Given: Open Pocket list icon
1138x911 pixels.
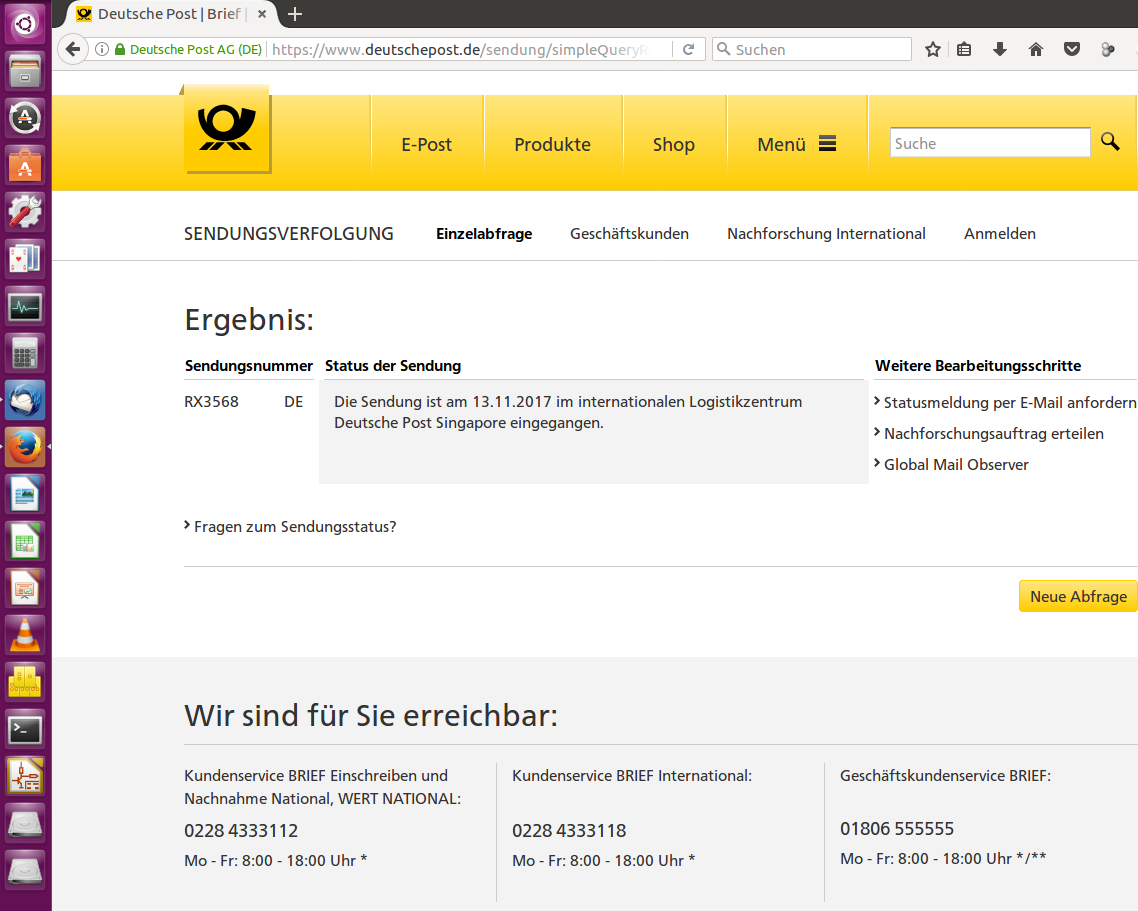Looking at the screenshot, I should pos(1071,49).
